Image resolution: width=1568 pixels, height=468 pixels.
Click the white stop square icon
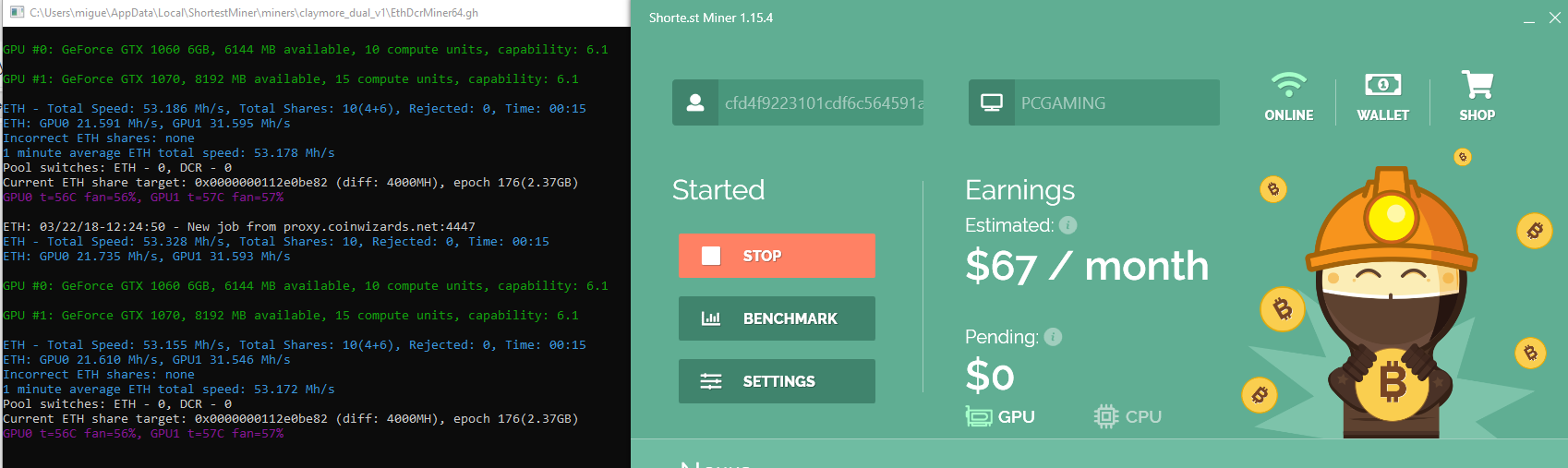pyautogui.click(x=711, y=256)
